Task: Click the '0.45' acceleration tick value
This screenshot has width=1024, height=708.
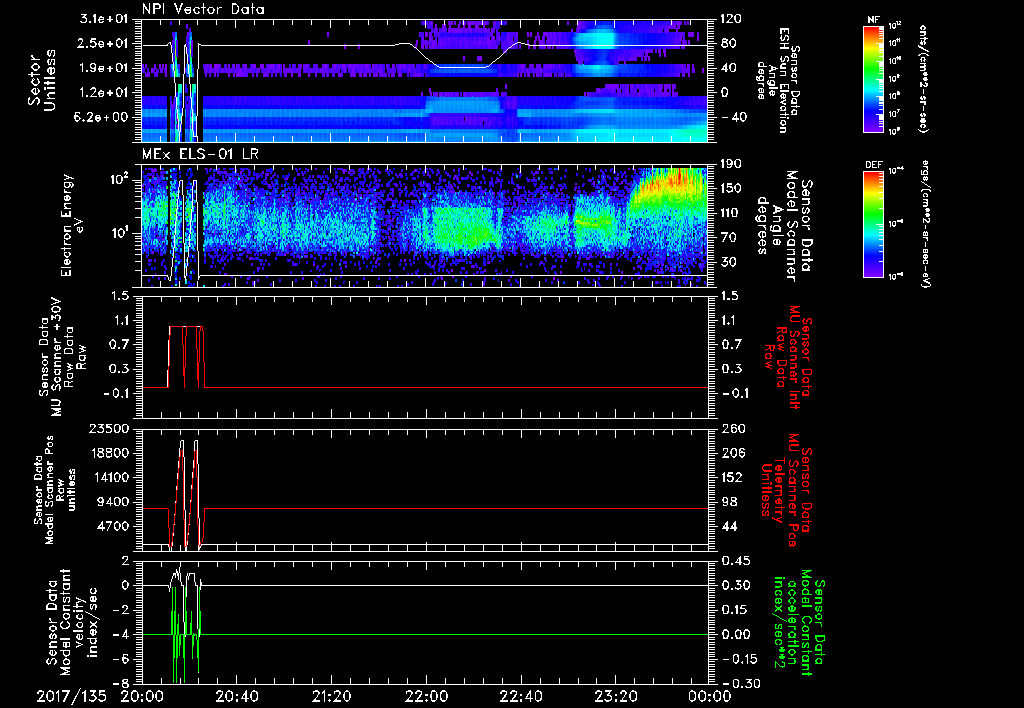Action: tap(734, 560)
